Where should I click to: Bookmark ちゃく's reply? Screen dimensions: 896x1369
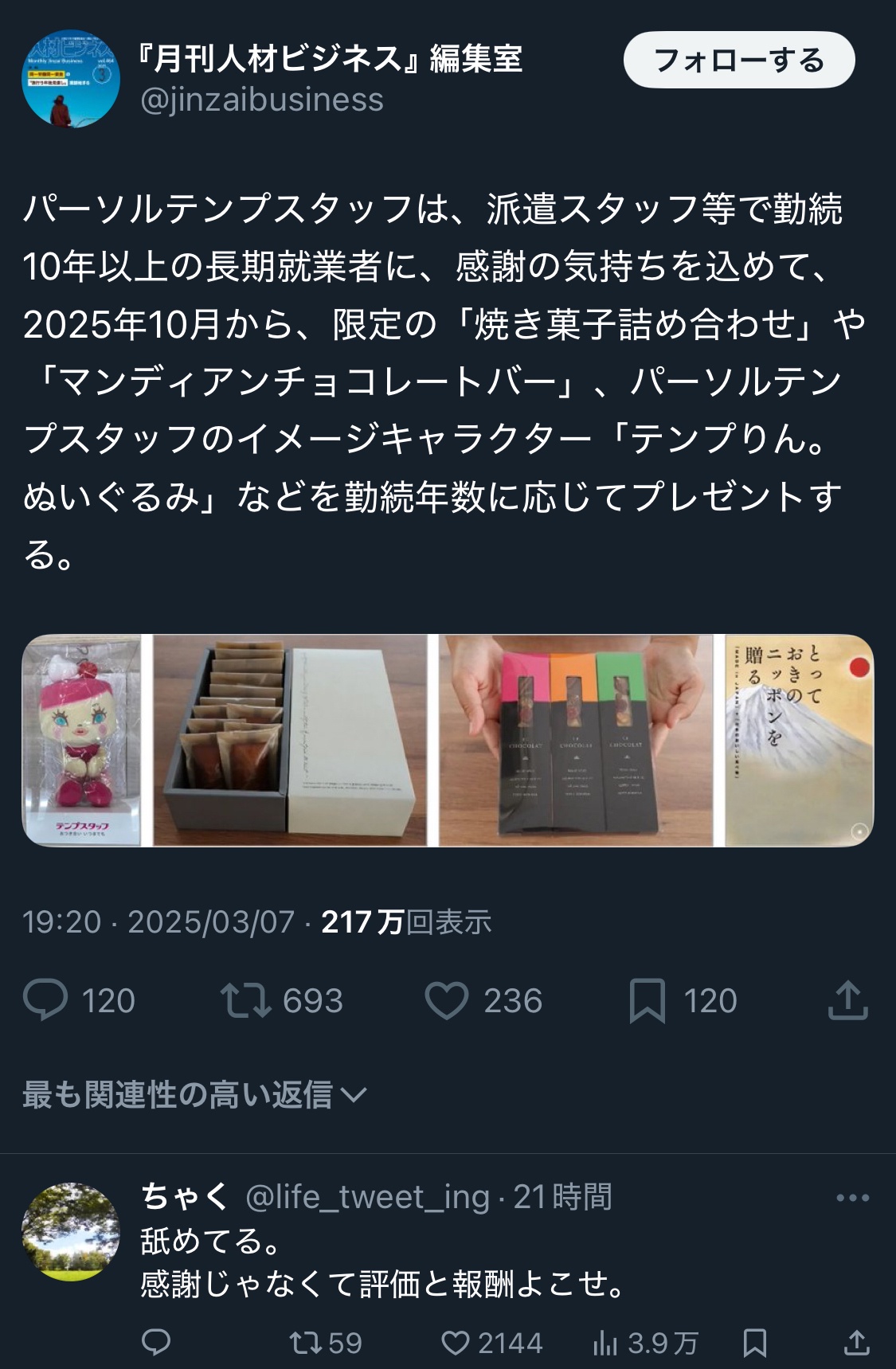(x=754, y=1344)
